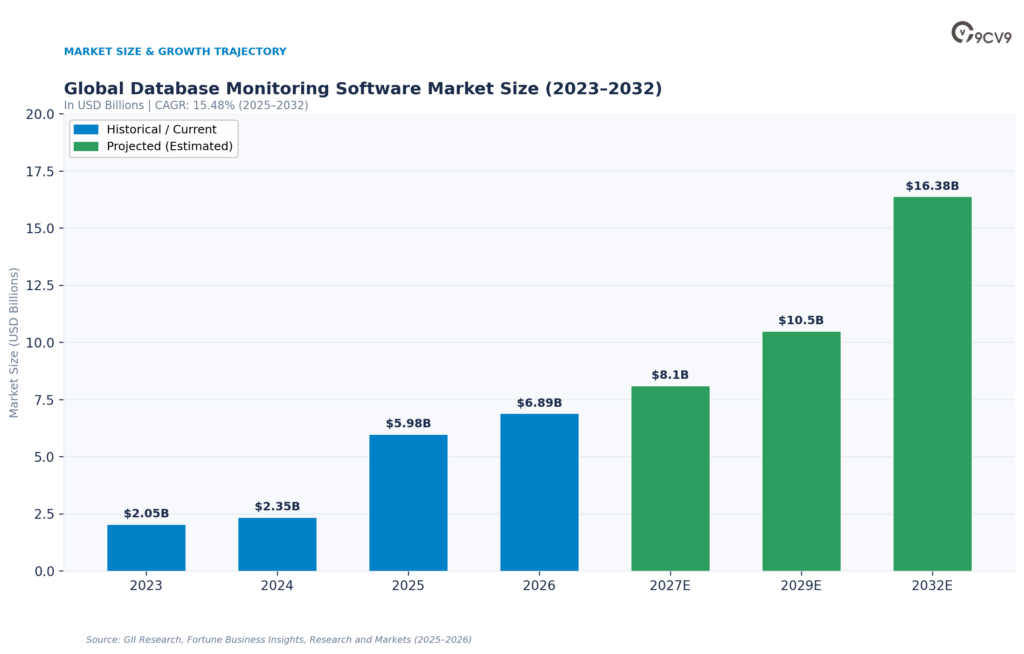Viewport: 1024px width, 654px height.
Task: Click the $2.05B value label
Action: point(146,514)
